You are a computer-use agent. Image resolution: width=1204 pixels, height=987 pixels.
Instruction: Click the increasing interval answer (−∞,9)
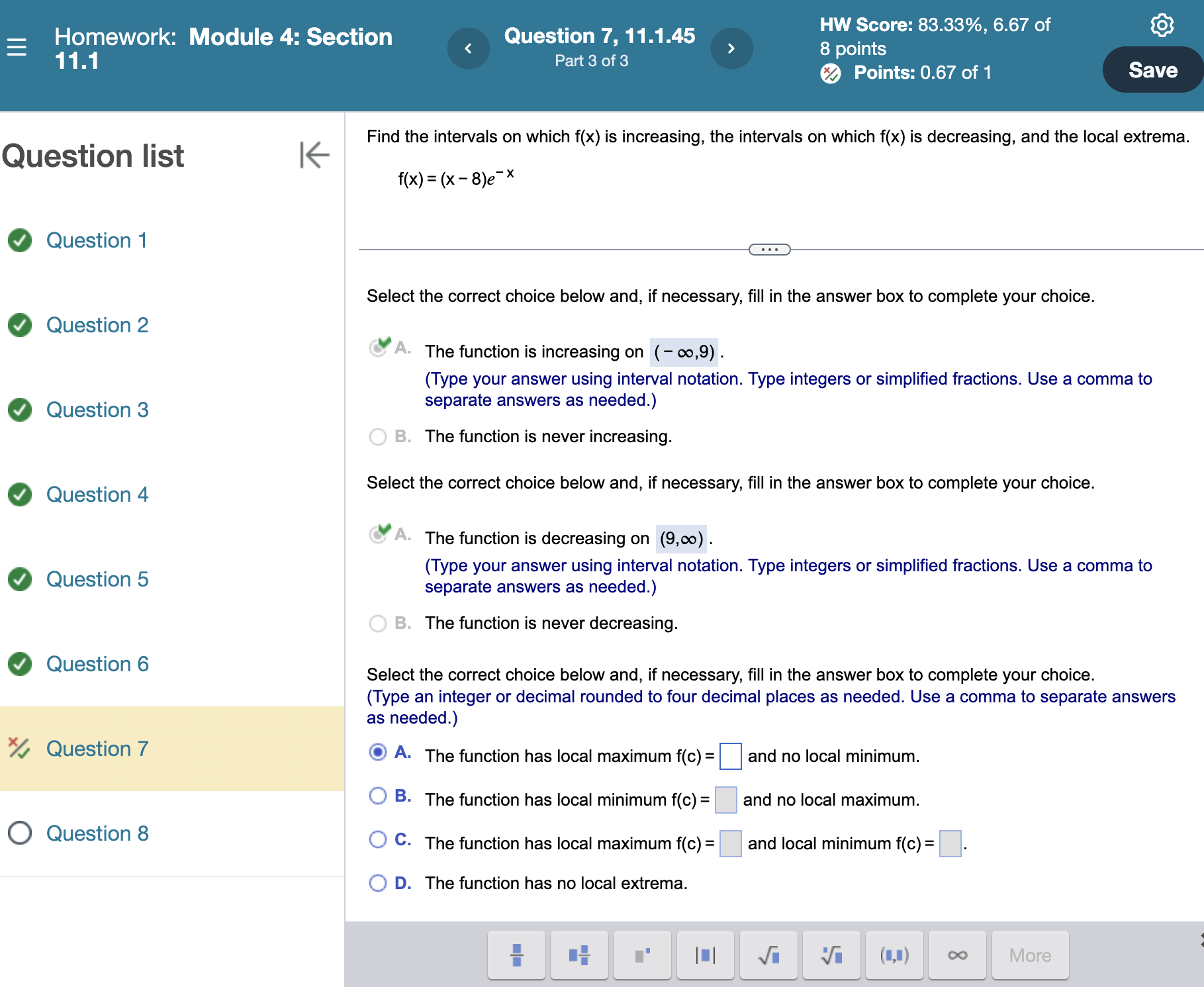684,352
